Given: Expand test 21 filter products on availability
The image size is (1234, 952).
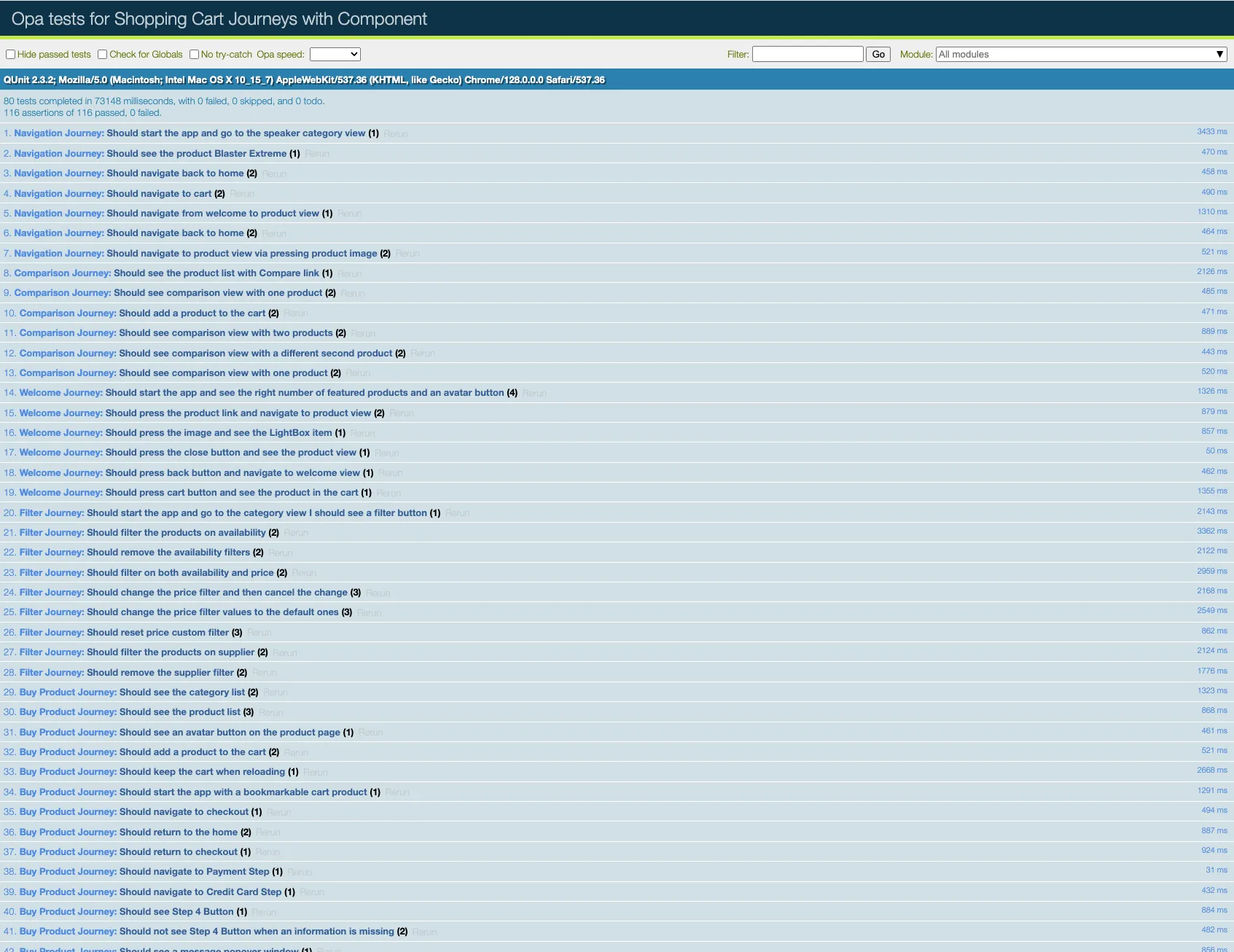Looking at the screenshot, I should (176, 533).
